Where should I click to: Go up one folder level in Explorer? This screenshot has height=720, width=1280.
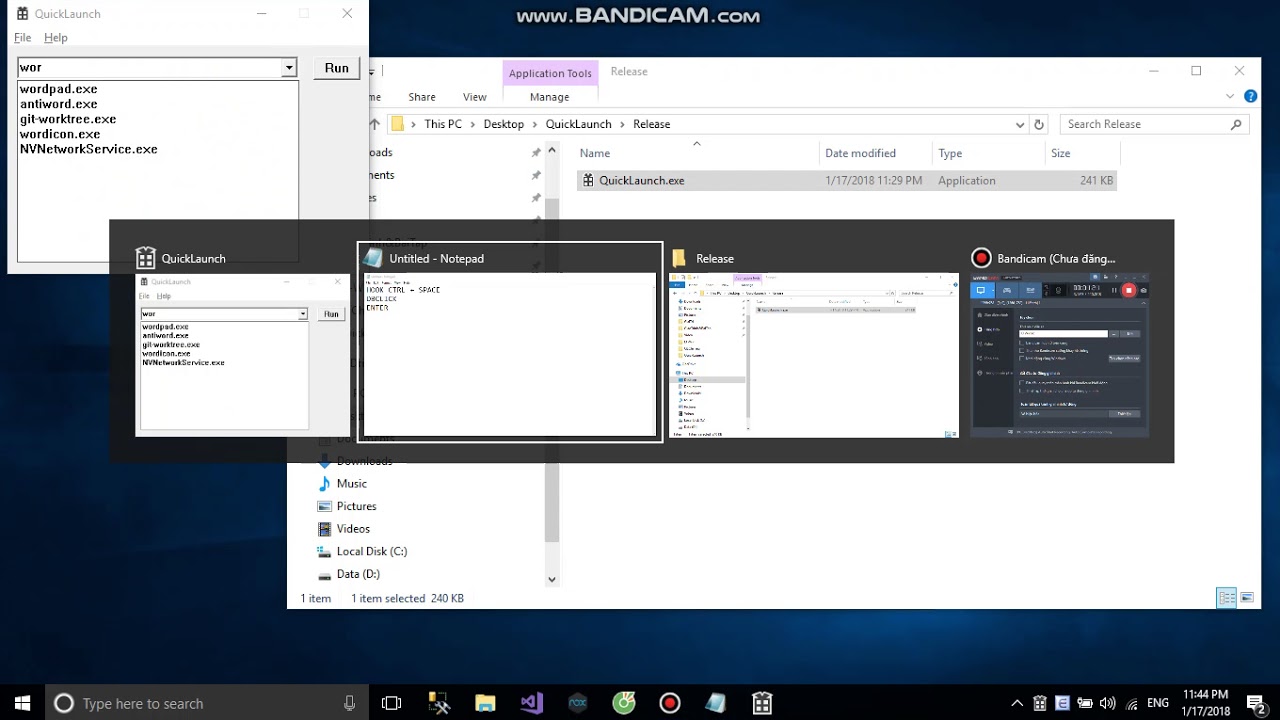375,125
